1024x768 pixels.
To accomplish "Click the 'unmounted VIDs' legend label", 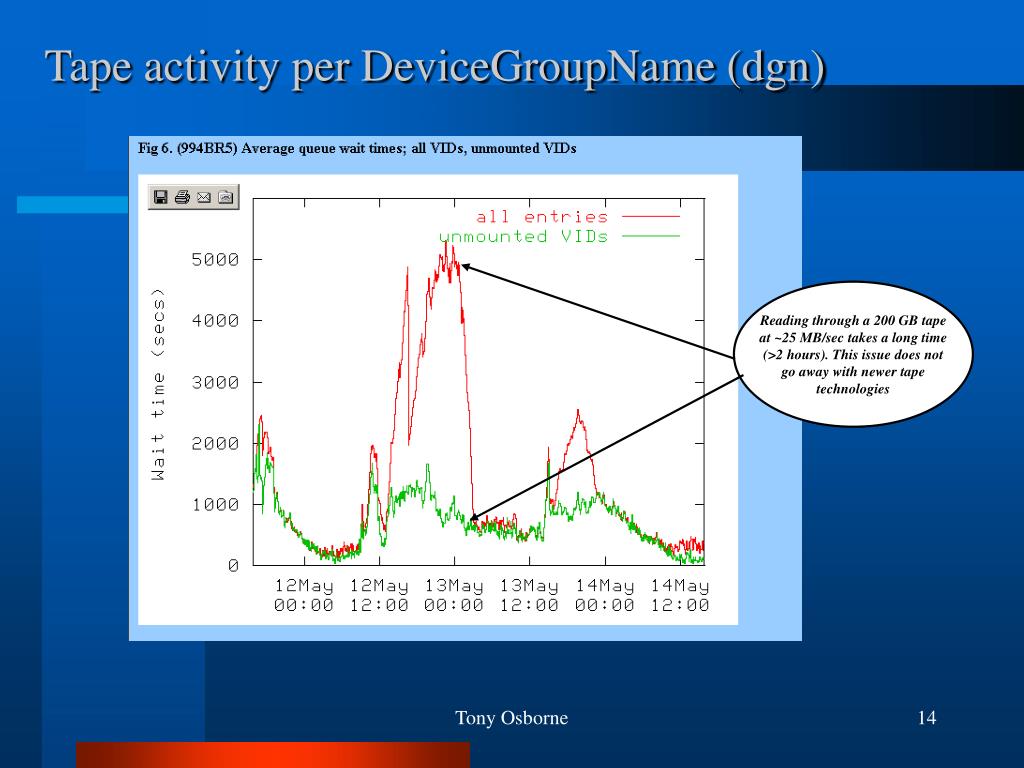I will [x=523, y=236].
